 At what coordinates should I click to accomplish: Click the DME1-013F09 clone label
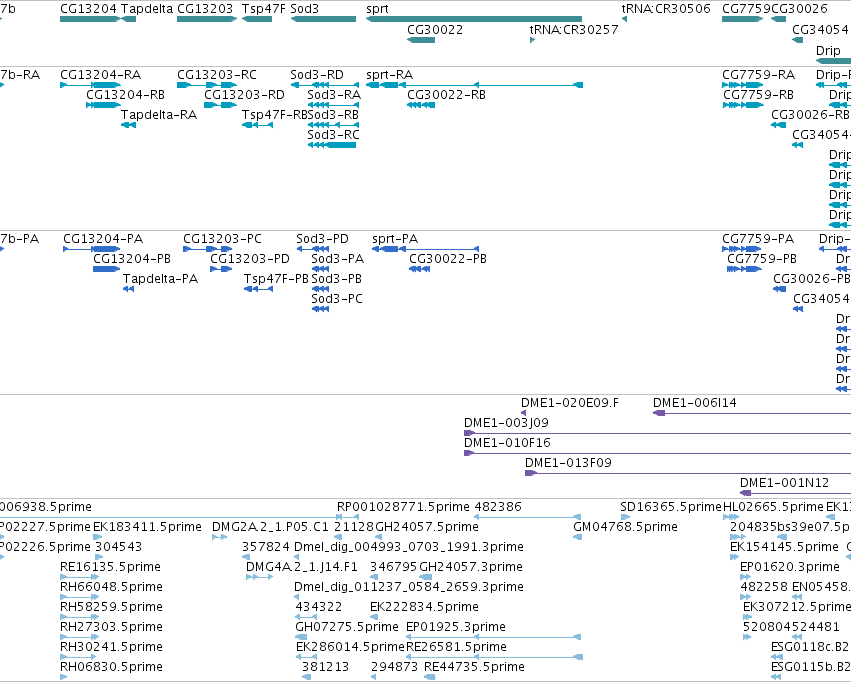[x=568, y=463]
